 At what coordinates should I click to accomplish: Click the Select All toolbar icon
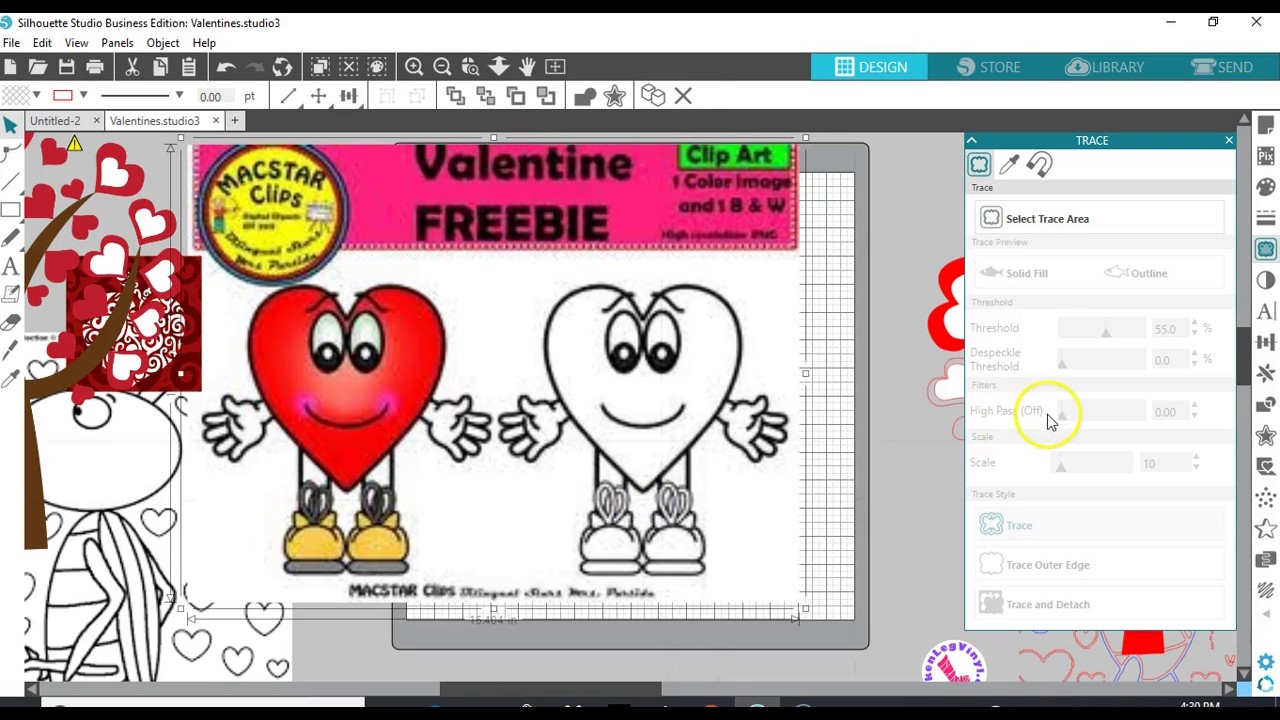pyautogui.click(x=320, y=67)
